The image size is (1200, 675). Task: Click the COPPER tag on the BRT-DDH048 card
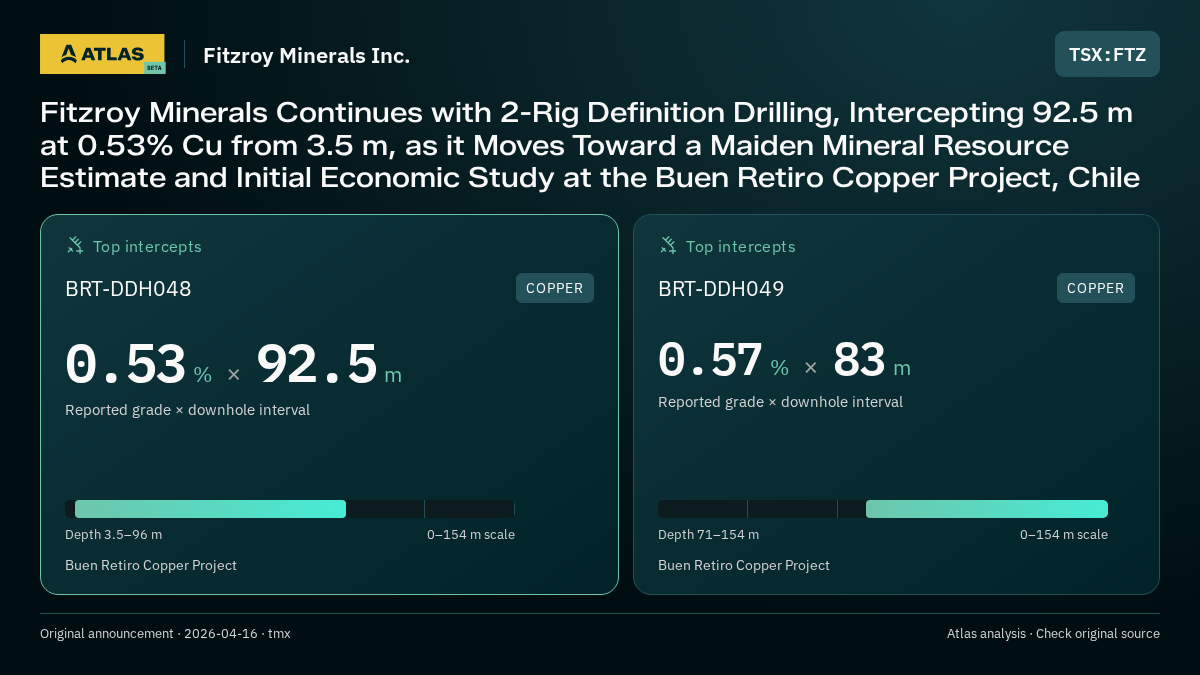(x=555, y=288)
